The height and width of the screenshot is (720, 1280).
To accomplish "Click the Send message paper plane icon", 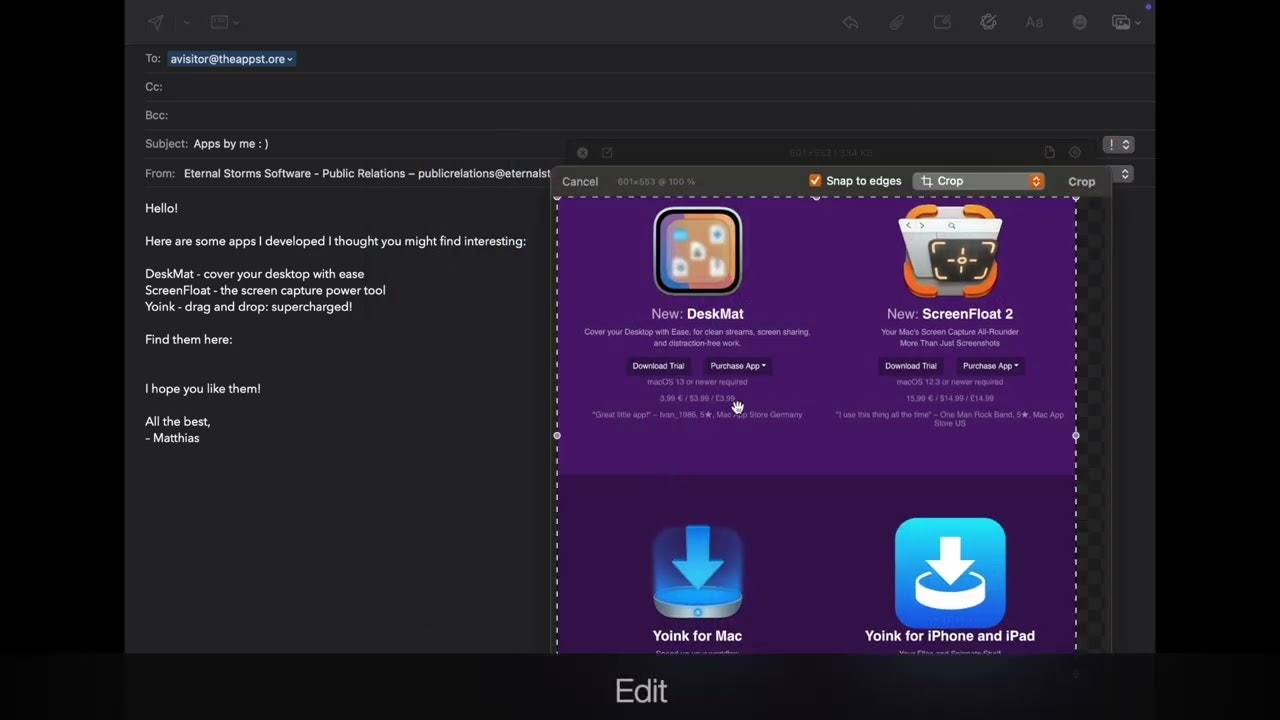I will [x=155, y=22].
